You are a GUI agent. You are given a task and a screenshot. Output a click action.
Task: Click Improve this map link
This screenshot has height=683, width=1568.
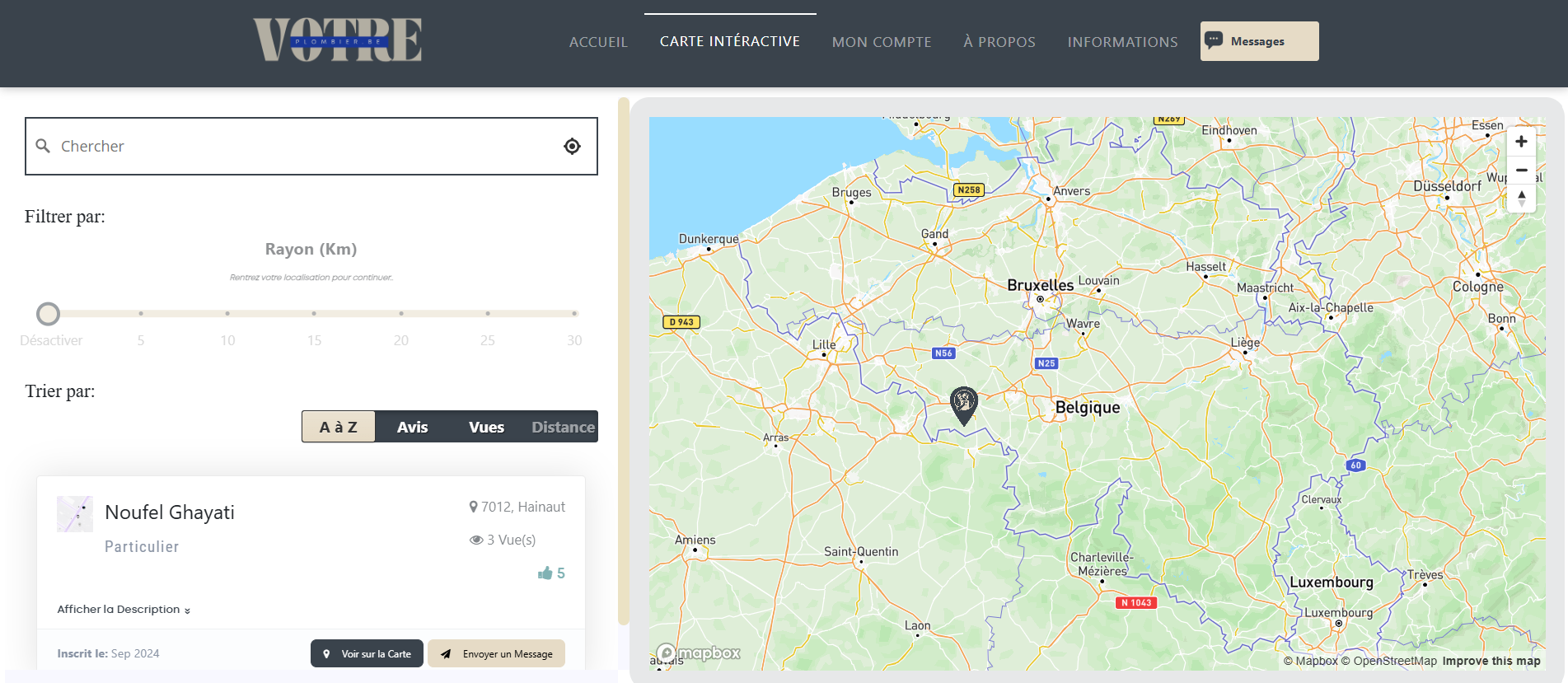1491,661
